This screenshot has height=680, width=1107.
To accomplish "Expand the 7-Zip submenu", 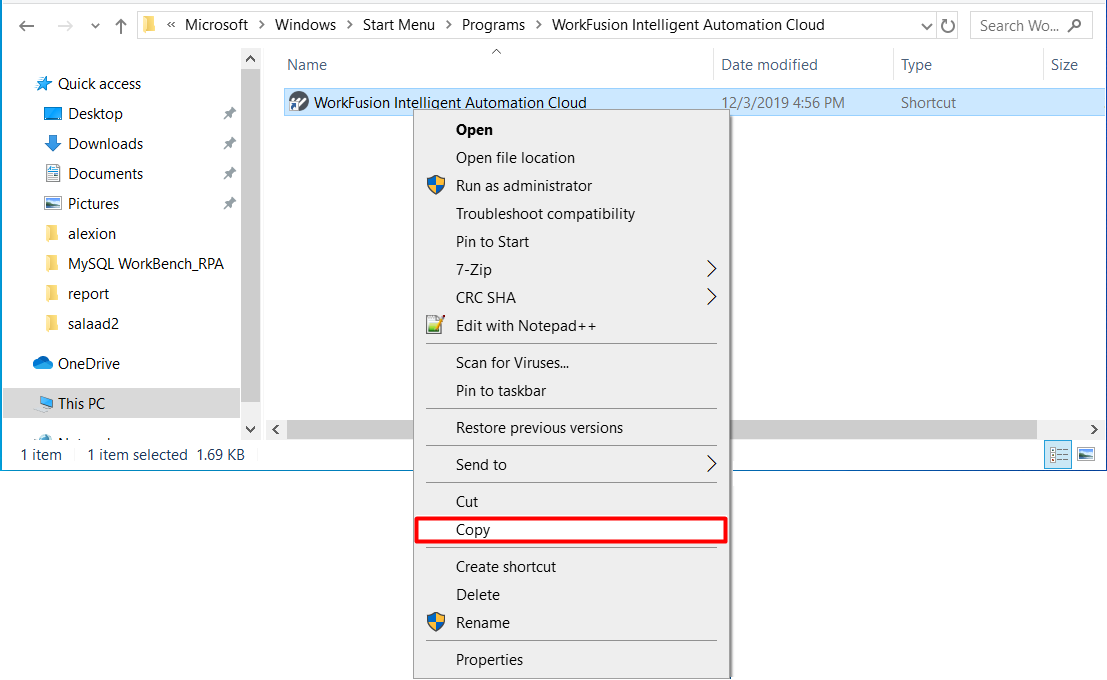I will [571, 270].
